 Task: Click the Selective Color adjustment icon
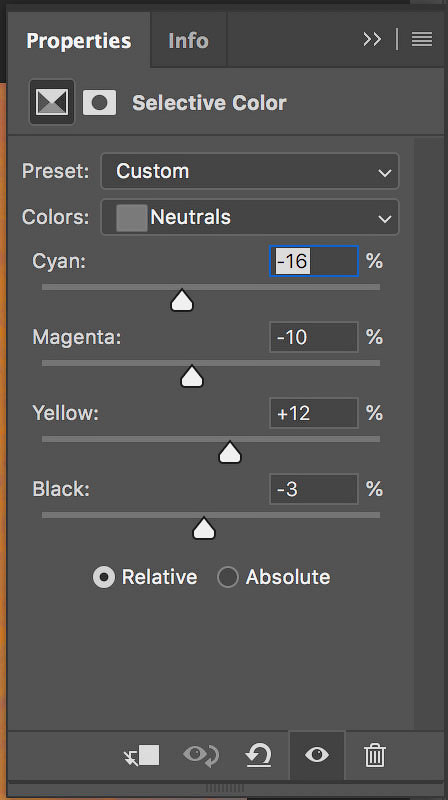tap(52, 102)
